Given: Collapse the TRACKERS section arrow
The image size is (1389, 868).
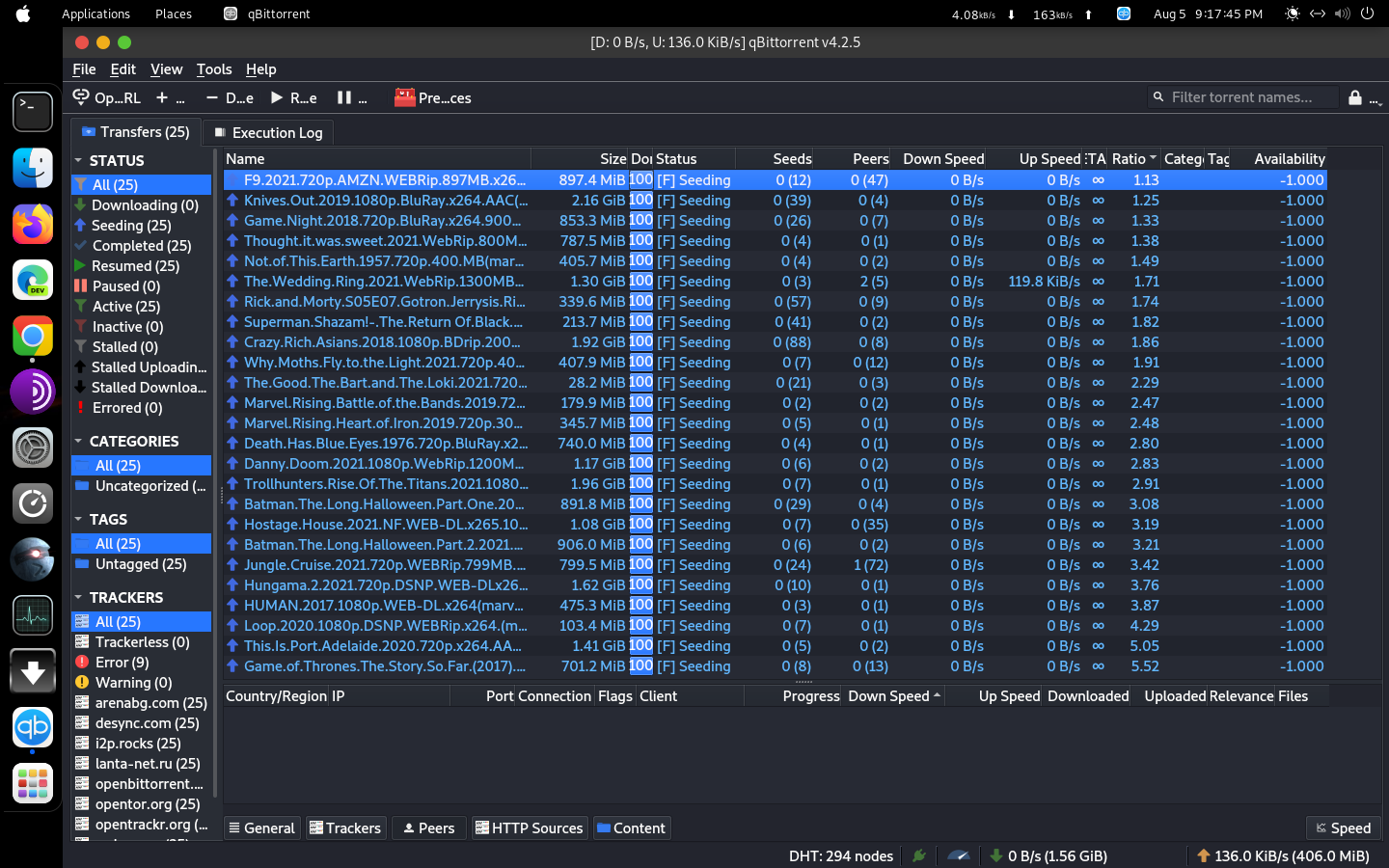Looking at the screenshot, I should click(78, 598).
